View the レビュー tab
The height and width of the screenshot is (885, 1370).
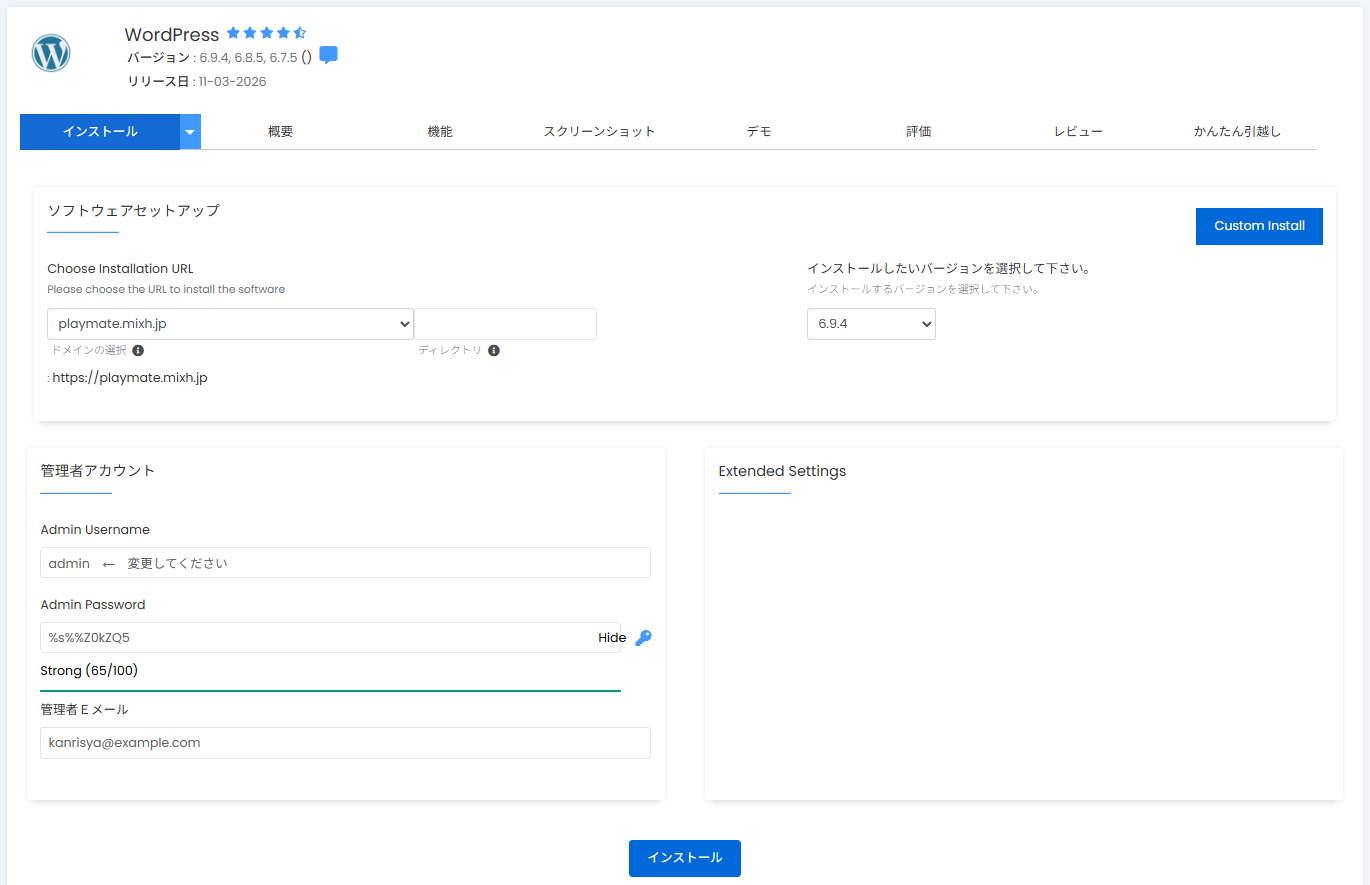tap(1078, 132)
